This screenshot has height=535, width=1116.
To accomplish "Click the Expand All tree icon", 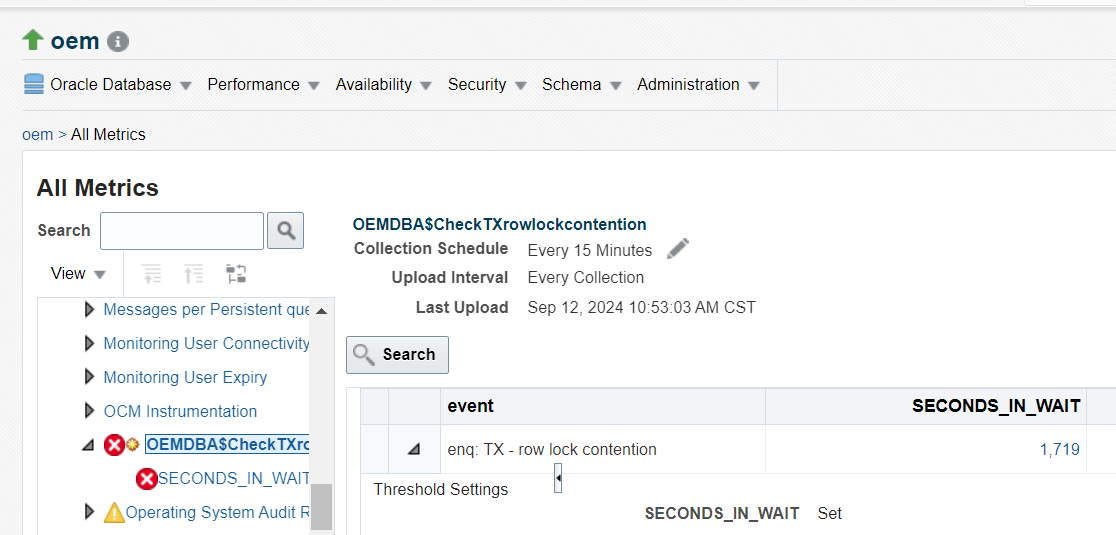I will (x=152, y=274).
